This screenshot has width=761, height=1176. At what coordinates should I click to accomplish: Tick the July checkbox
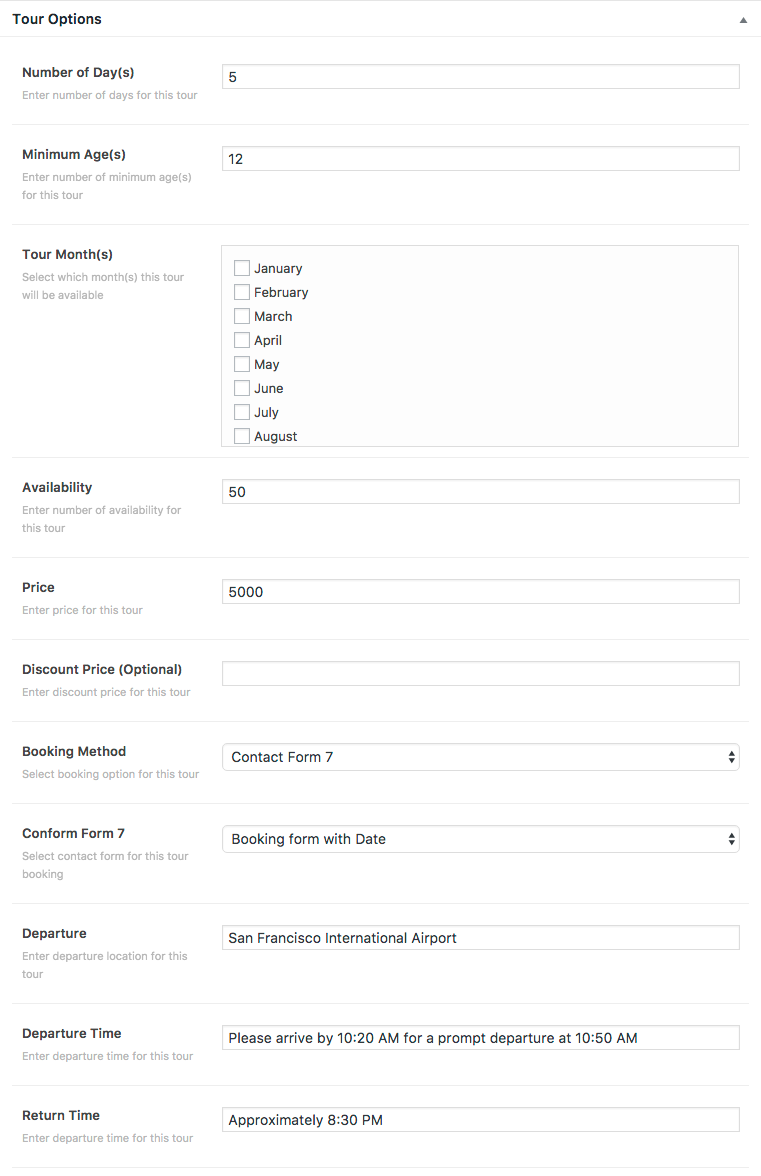click(241, 412)
